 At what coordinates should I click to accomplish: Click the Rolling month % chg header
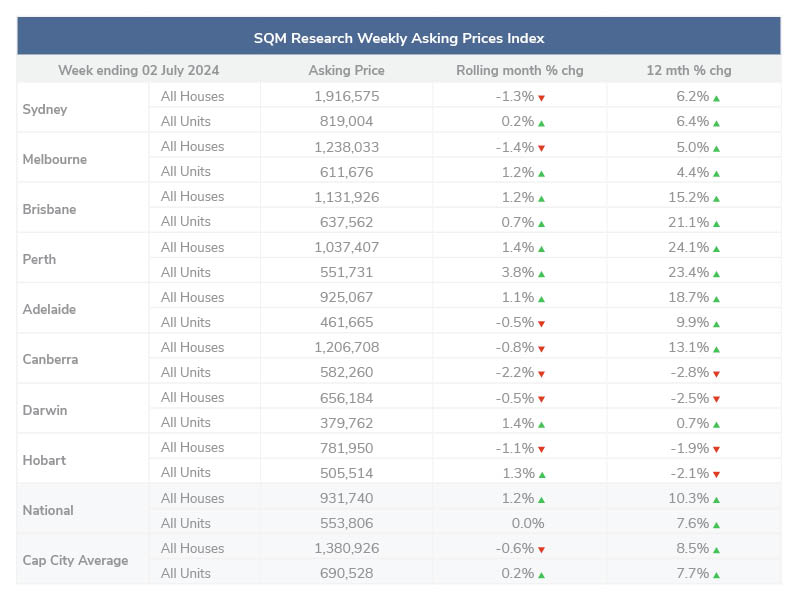coord(519,70)
